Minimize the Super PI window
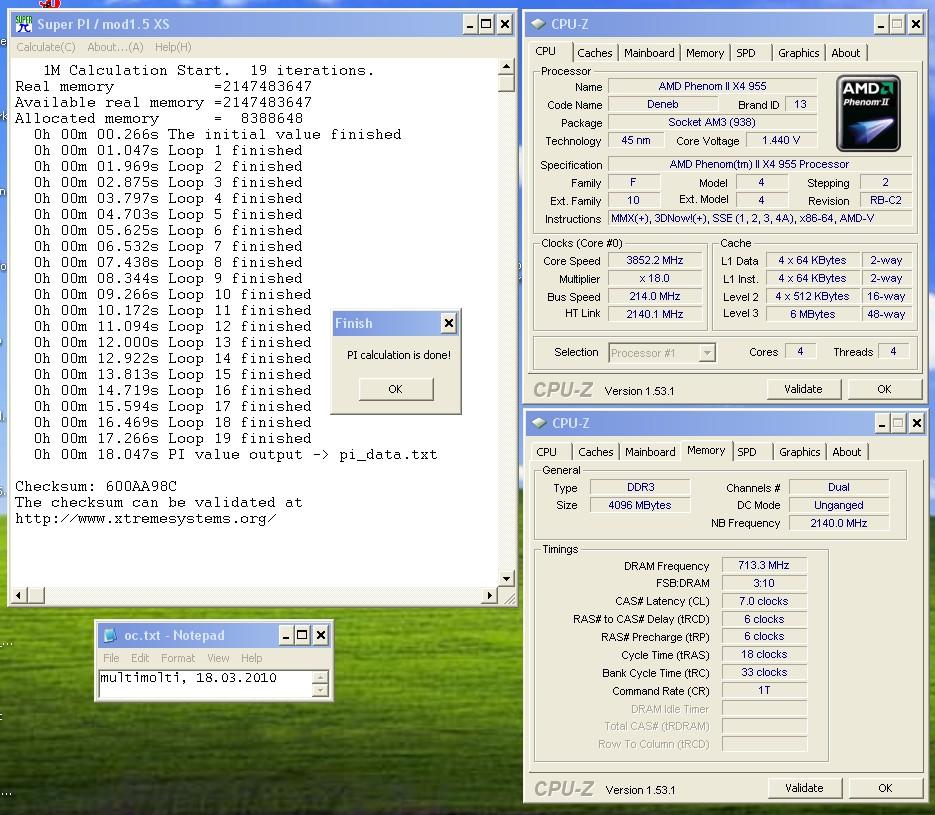The width and height of the screenshot is (935, 815). [x=470, y=24]
